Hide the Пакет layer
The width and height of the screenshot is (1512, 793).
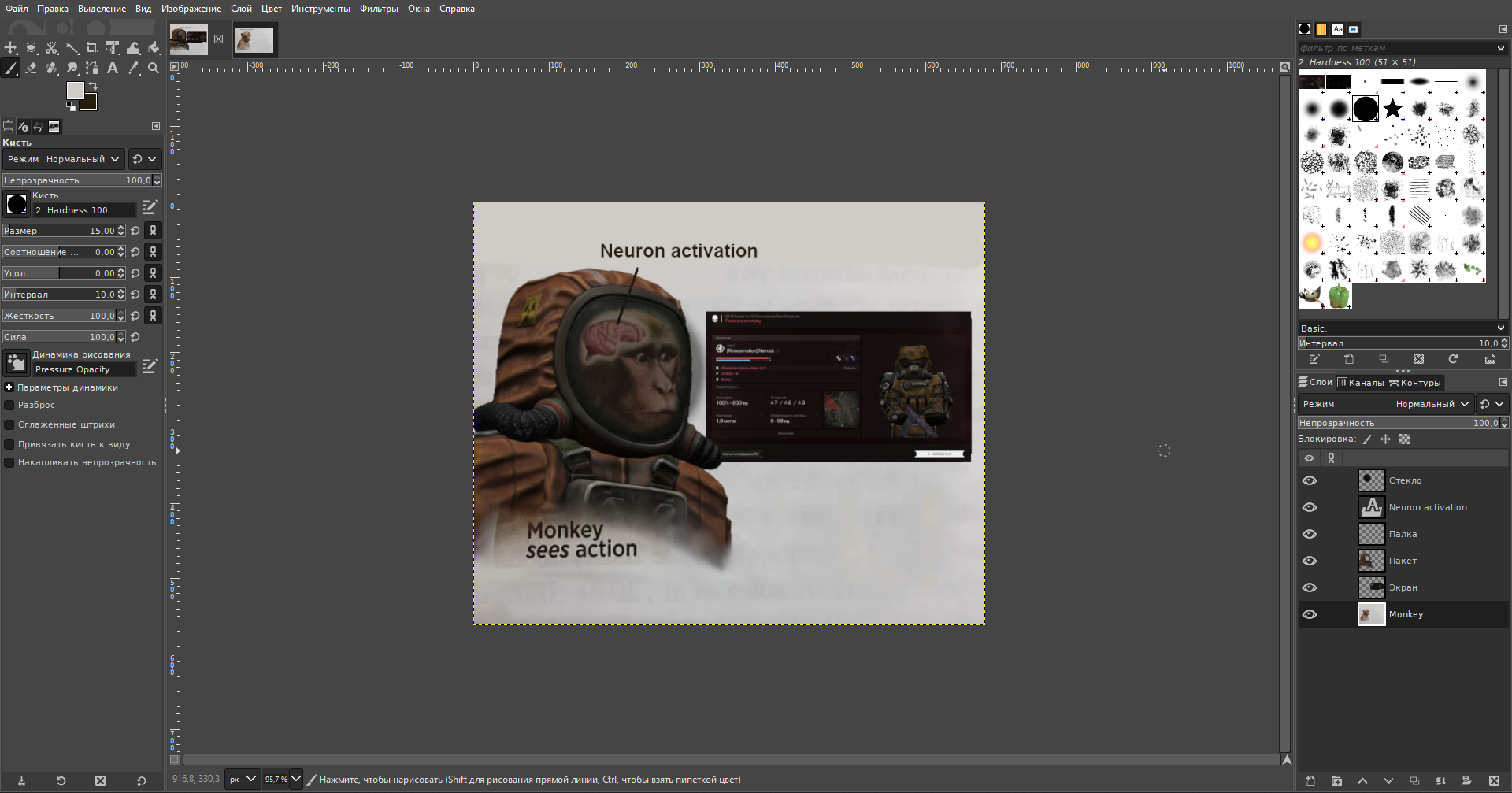[1310, 561]
